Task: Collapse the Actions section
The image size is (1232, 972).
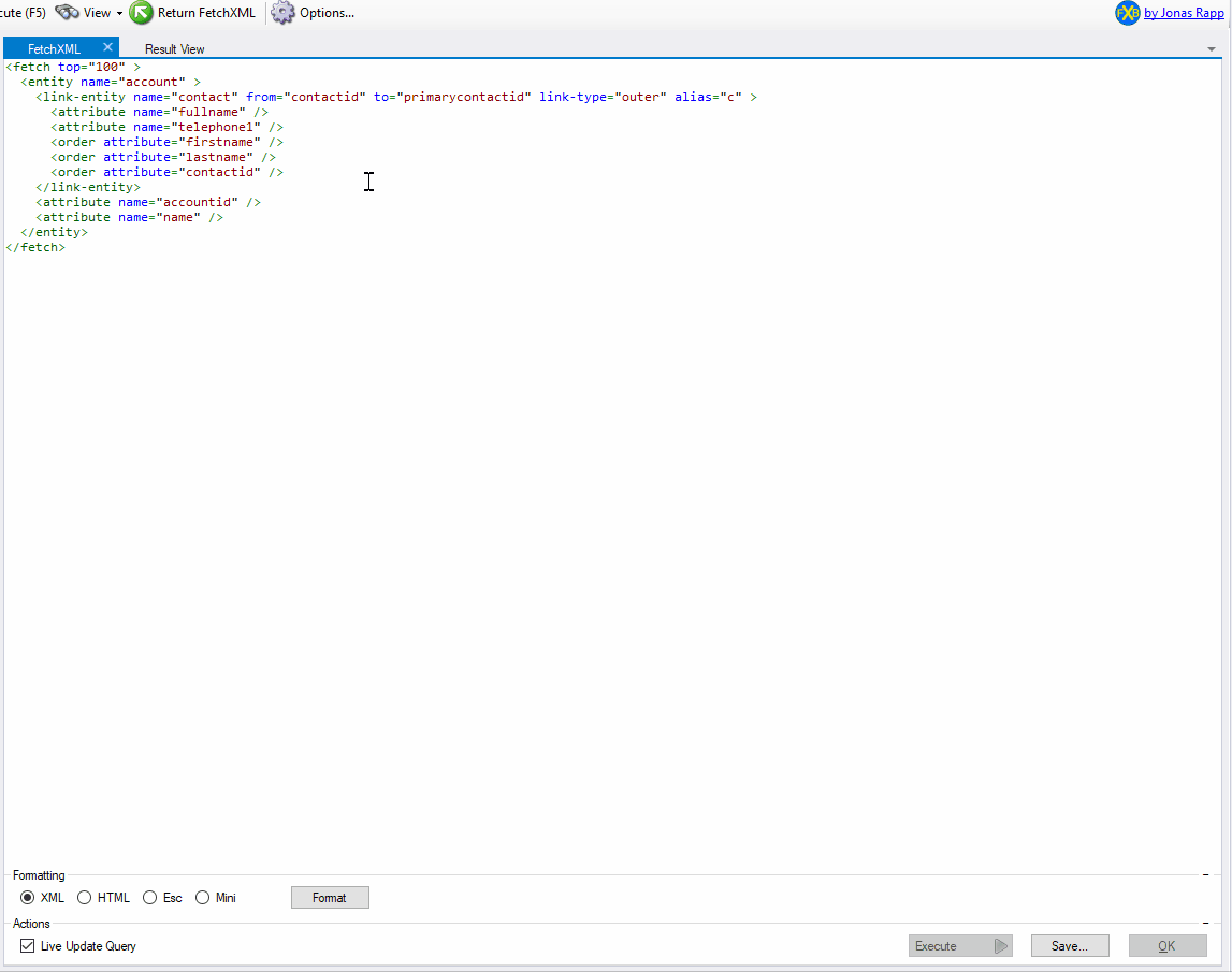Action: point(1205,923)
